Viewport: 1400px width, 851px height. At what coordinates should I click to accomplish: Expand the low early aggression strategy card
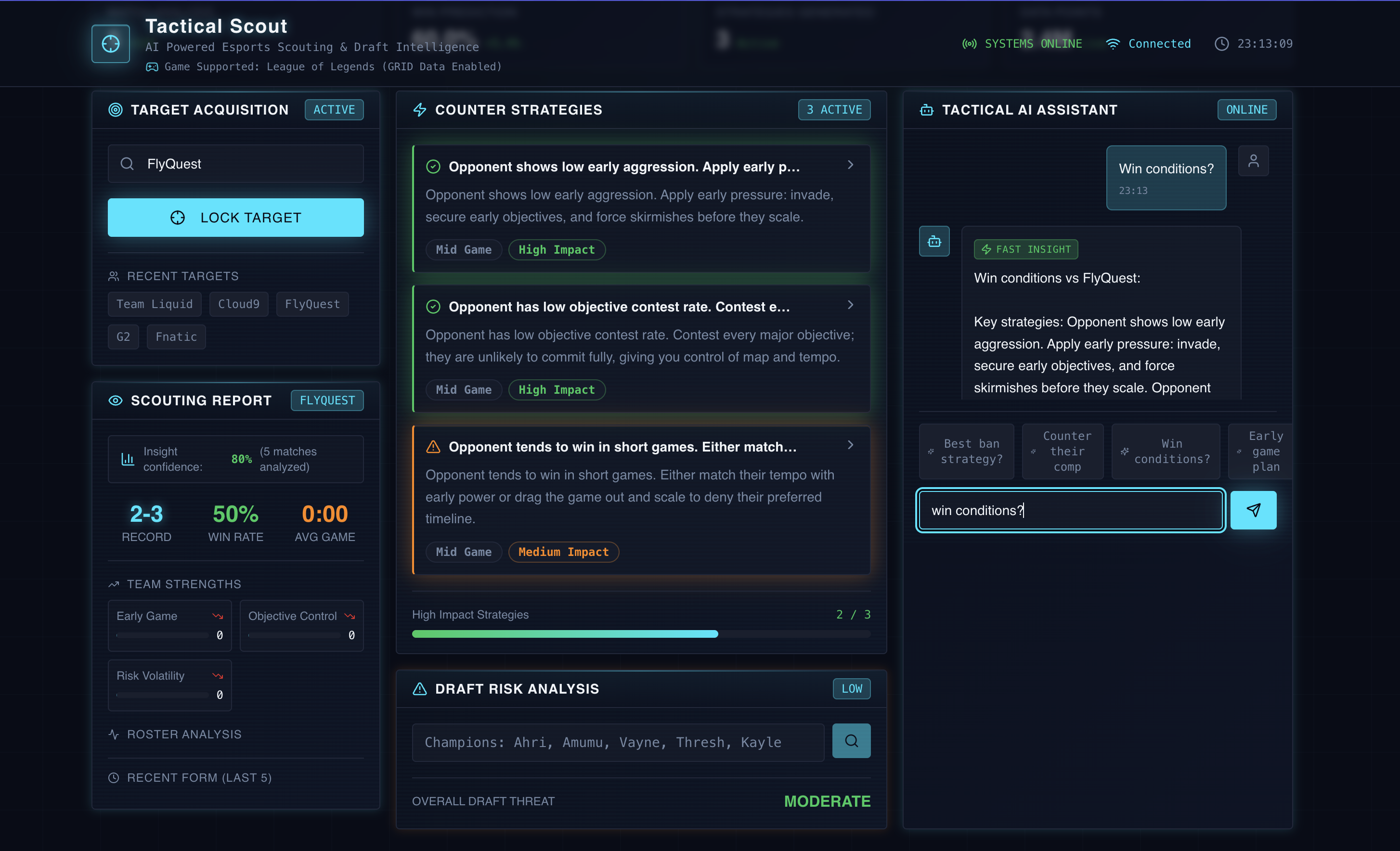click(x=850, y=165)
